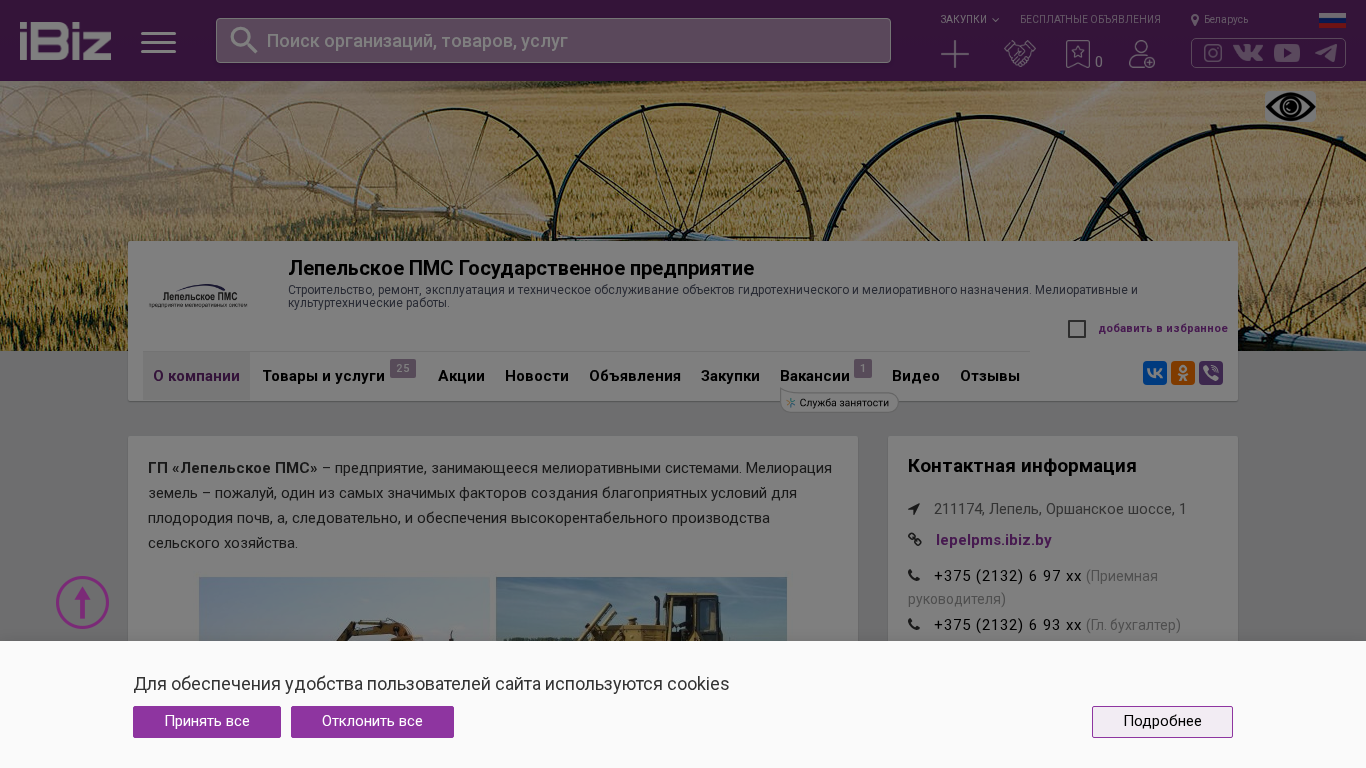Click the Служба занятости label
This screenshot has height=768, width=1366.
coord(839,403)
